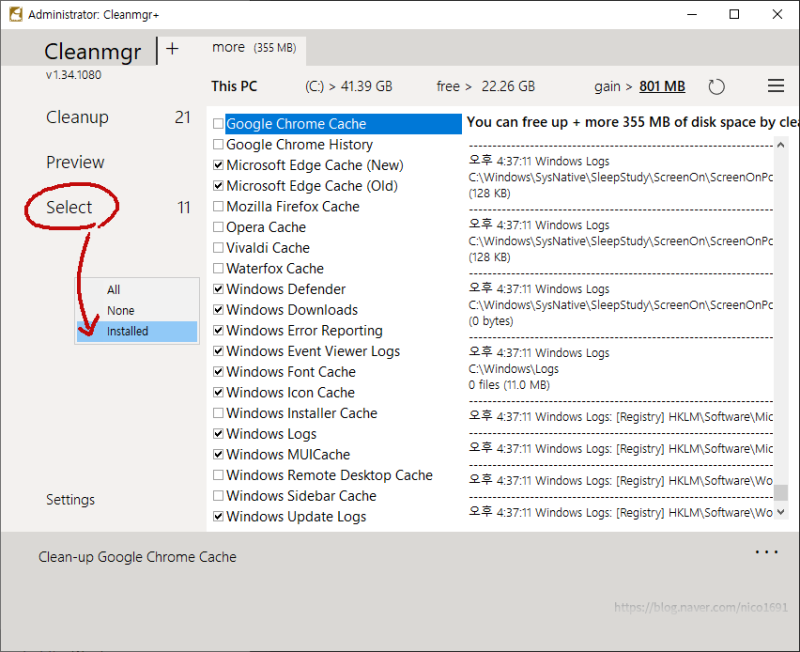Click the scrollbar up arrow in the log panel

(x=781, y=143)
